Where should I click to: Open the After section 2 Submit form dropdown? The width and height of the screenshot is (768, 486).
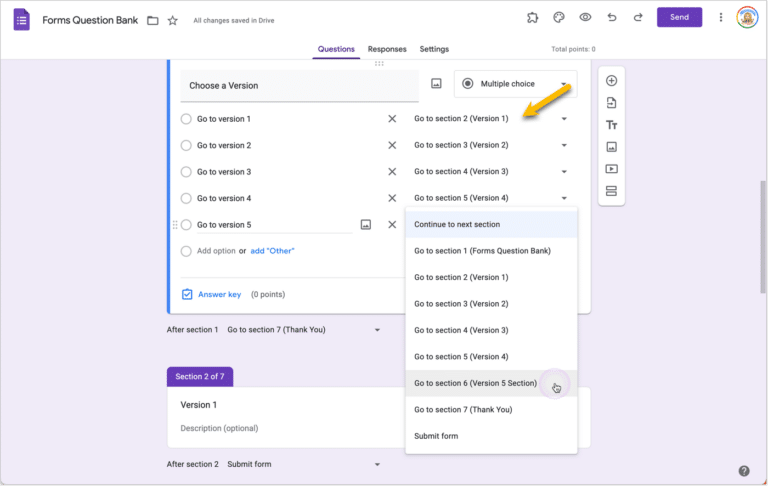(304, 464)
